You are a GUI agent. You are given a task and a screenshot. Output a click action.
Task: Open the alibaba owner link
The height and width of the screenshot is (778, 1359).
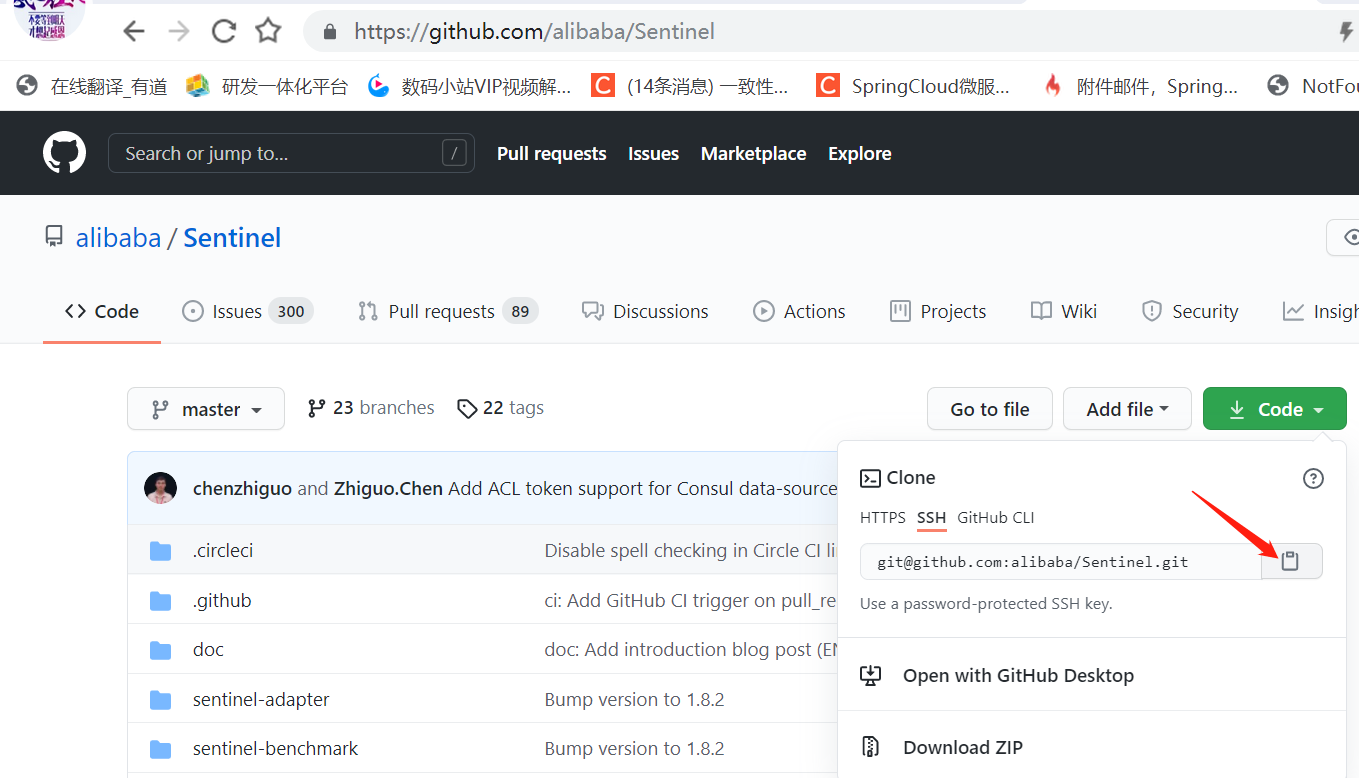[x=118, y=238]
